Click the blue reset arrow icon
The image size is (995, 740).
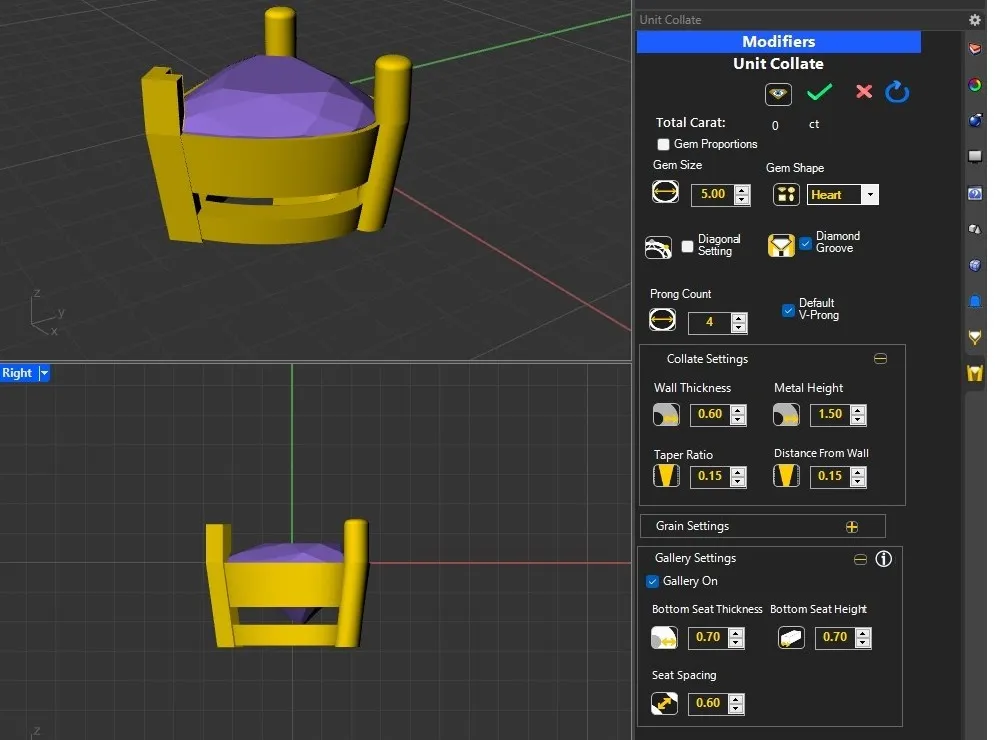[x=897, y=93]
